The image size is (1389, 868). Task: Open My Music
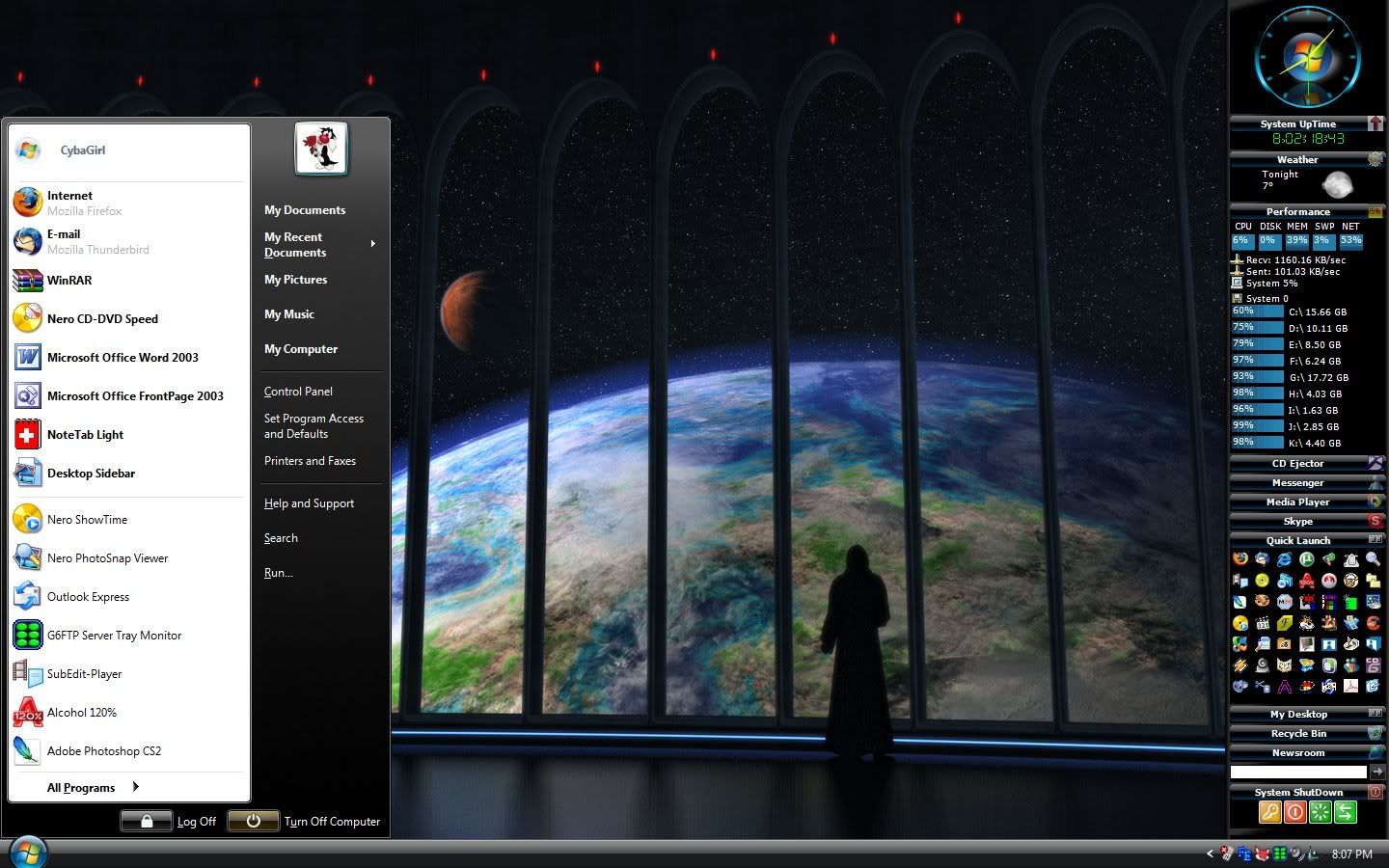pyautogui.click(x=289, y=314)
